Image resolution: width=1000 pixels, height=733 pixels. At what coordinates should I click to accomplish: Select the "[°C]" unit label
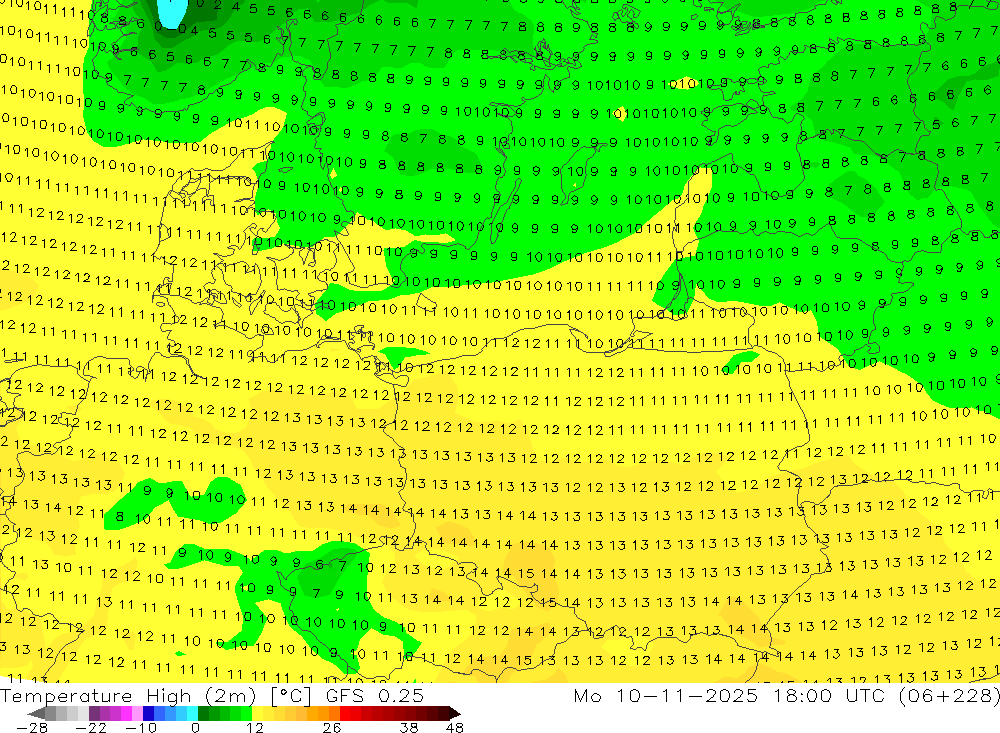click(291, 696)
